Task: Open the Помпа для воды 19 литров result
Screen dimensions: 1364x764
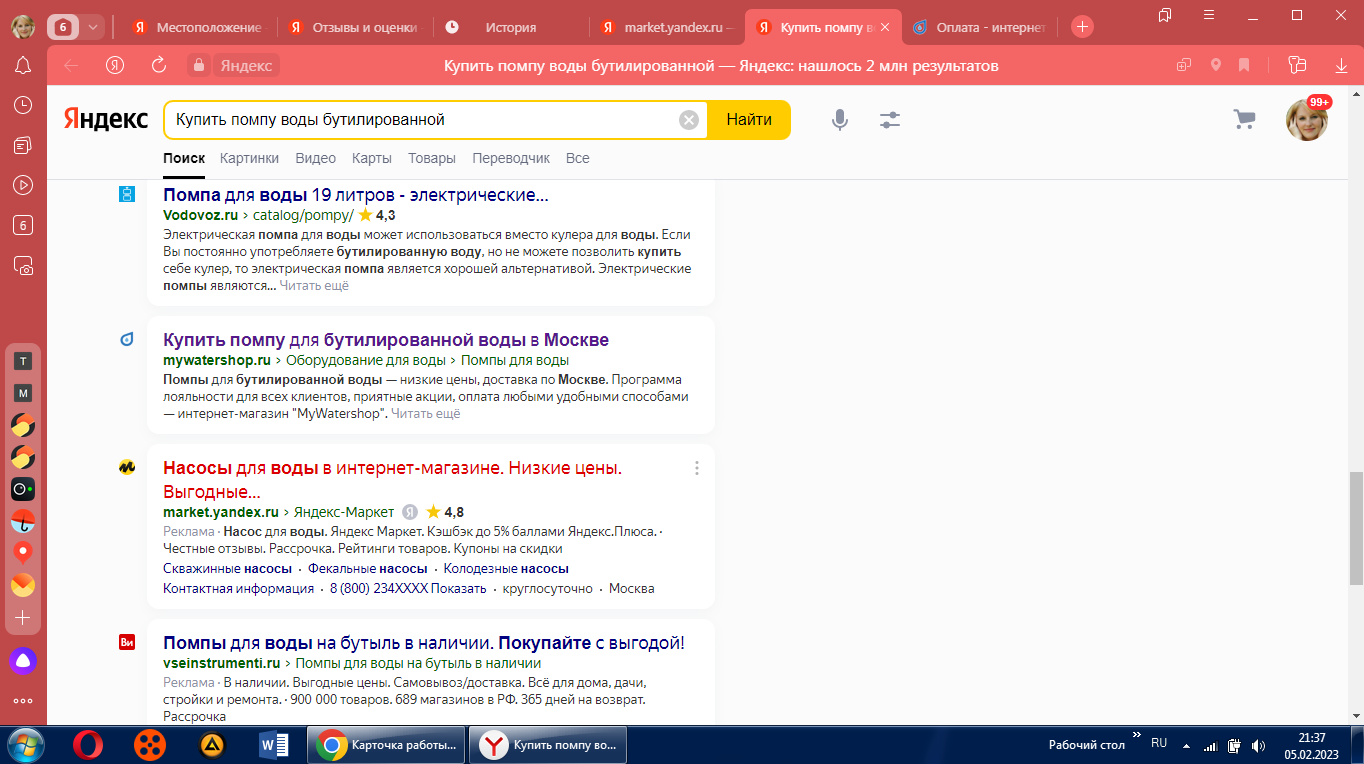Action: tap(356, 195)
